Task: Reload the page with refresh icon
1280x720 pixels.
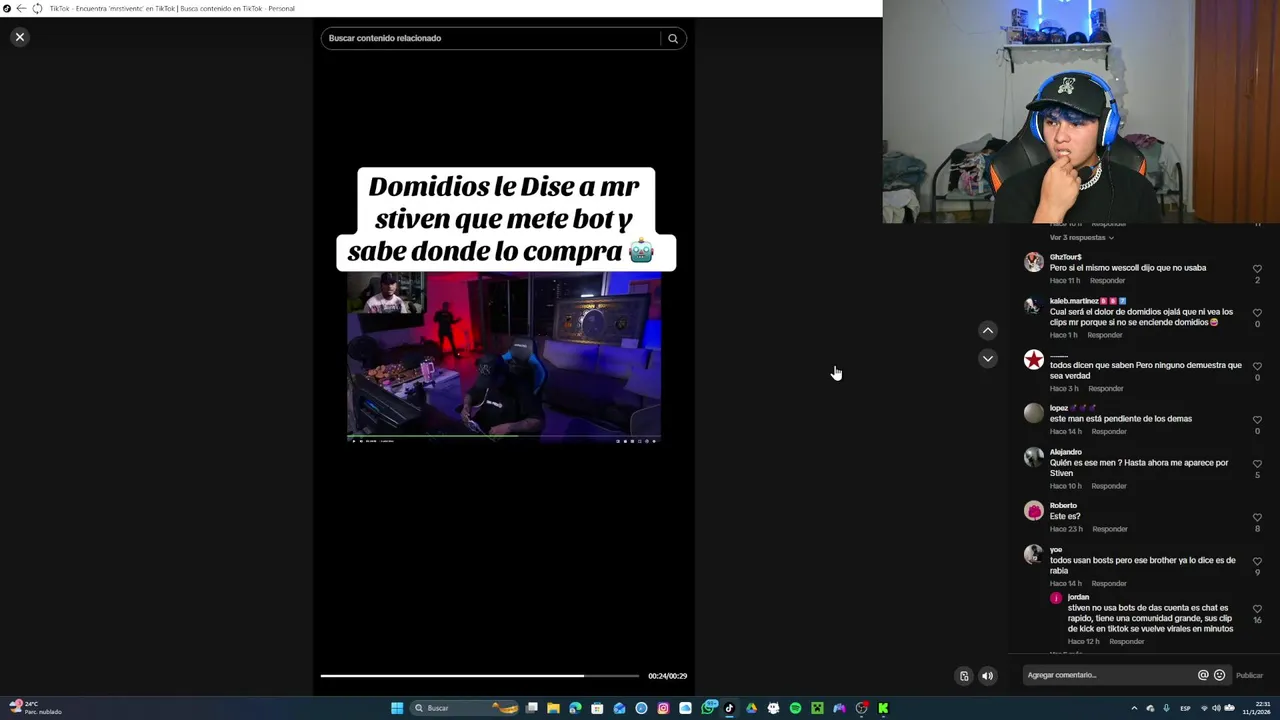Action: pyautogui.click(x=37, y=8)
